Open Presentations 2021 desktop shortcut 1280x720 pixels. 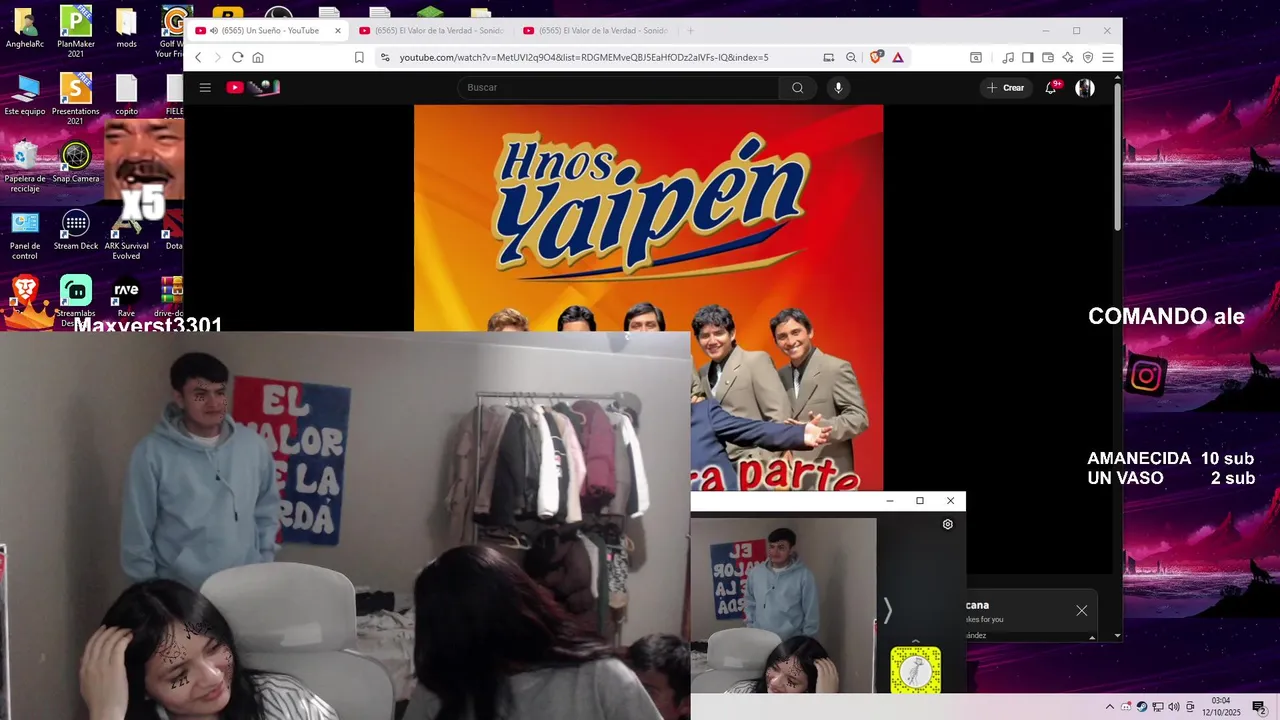click(76, 98)
